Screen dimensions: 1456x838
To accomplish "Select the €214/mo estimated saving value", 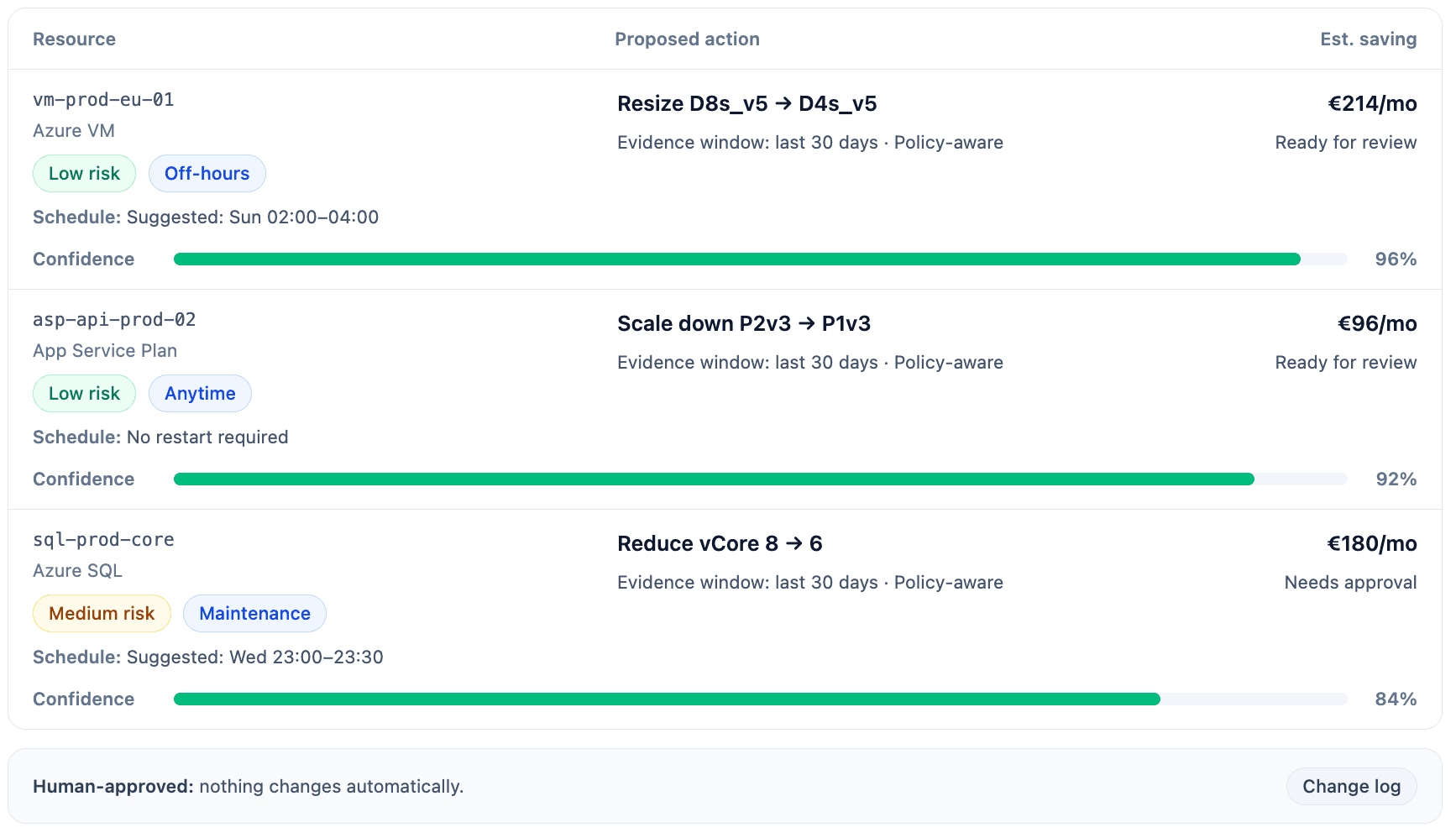I will coord(1372,103).
